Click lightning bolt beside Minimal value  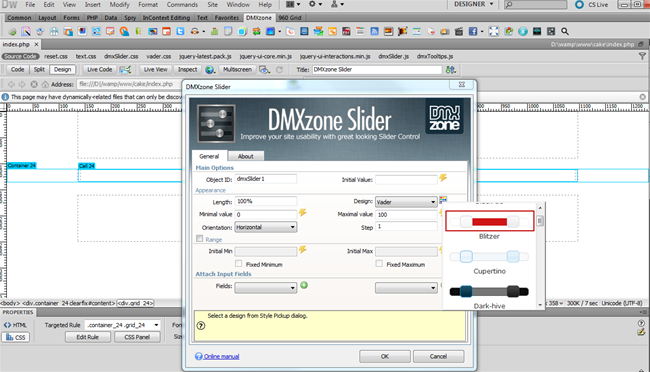pos(303,213)
